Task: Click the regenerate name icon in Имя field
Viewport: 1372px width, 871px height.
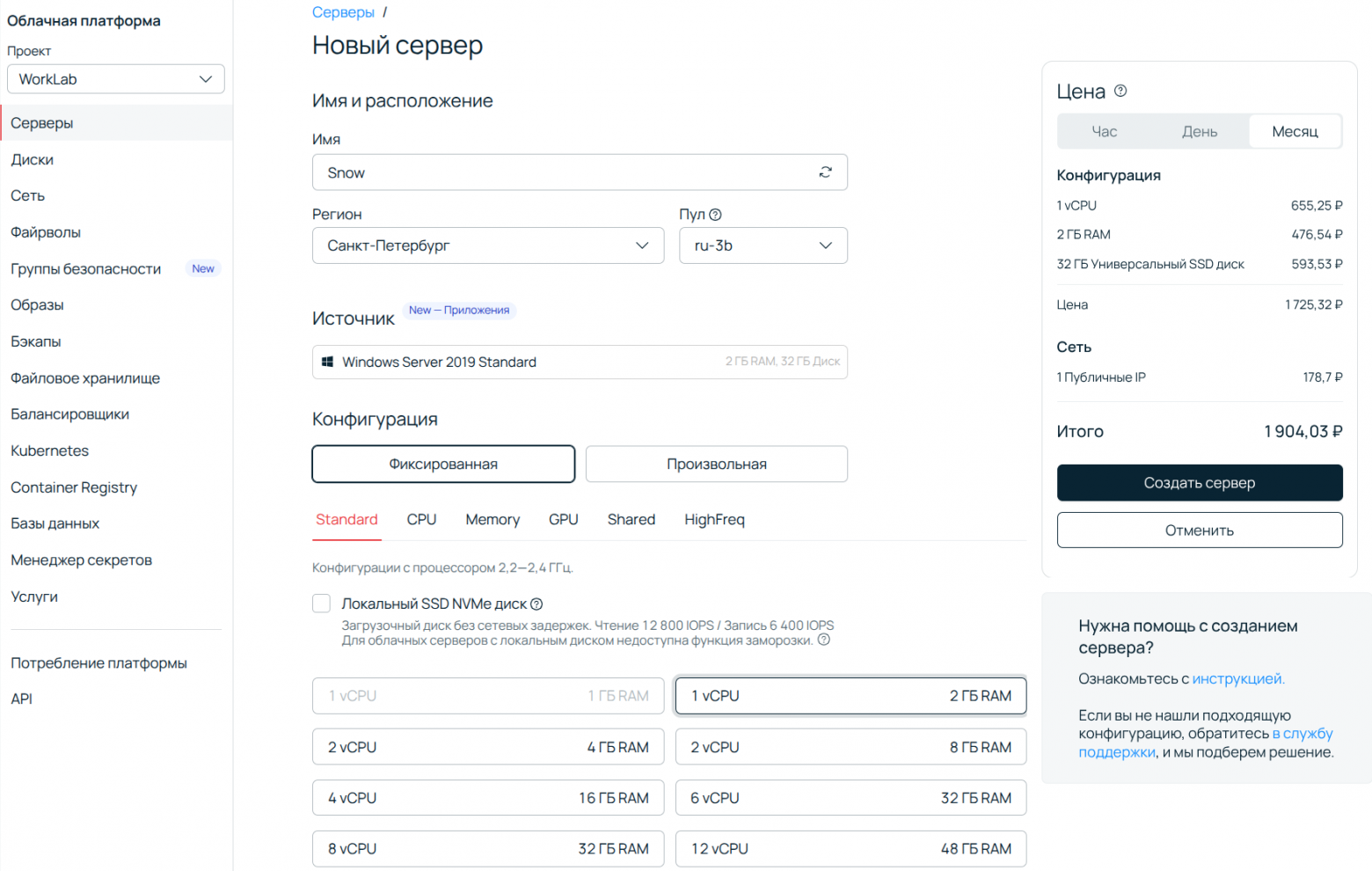Action: (825, 172)
